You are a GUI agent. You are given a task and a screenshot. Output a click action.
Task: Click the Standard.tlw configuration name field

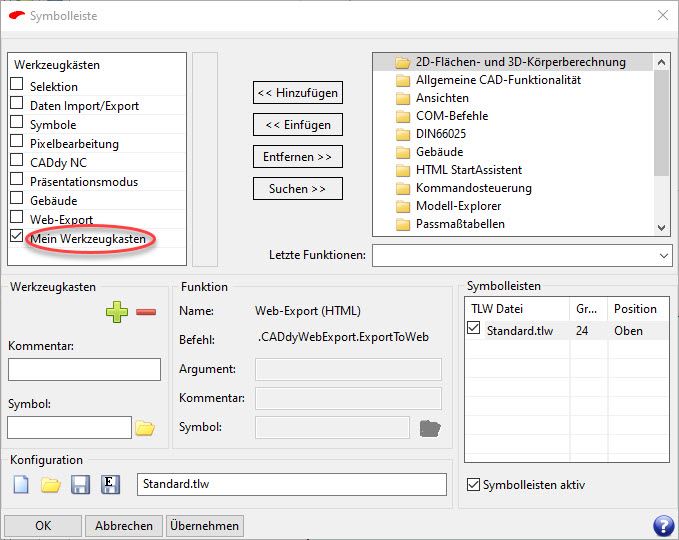[292, 484]
